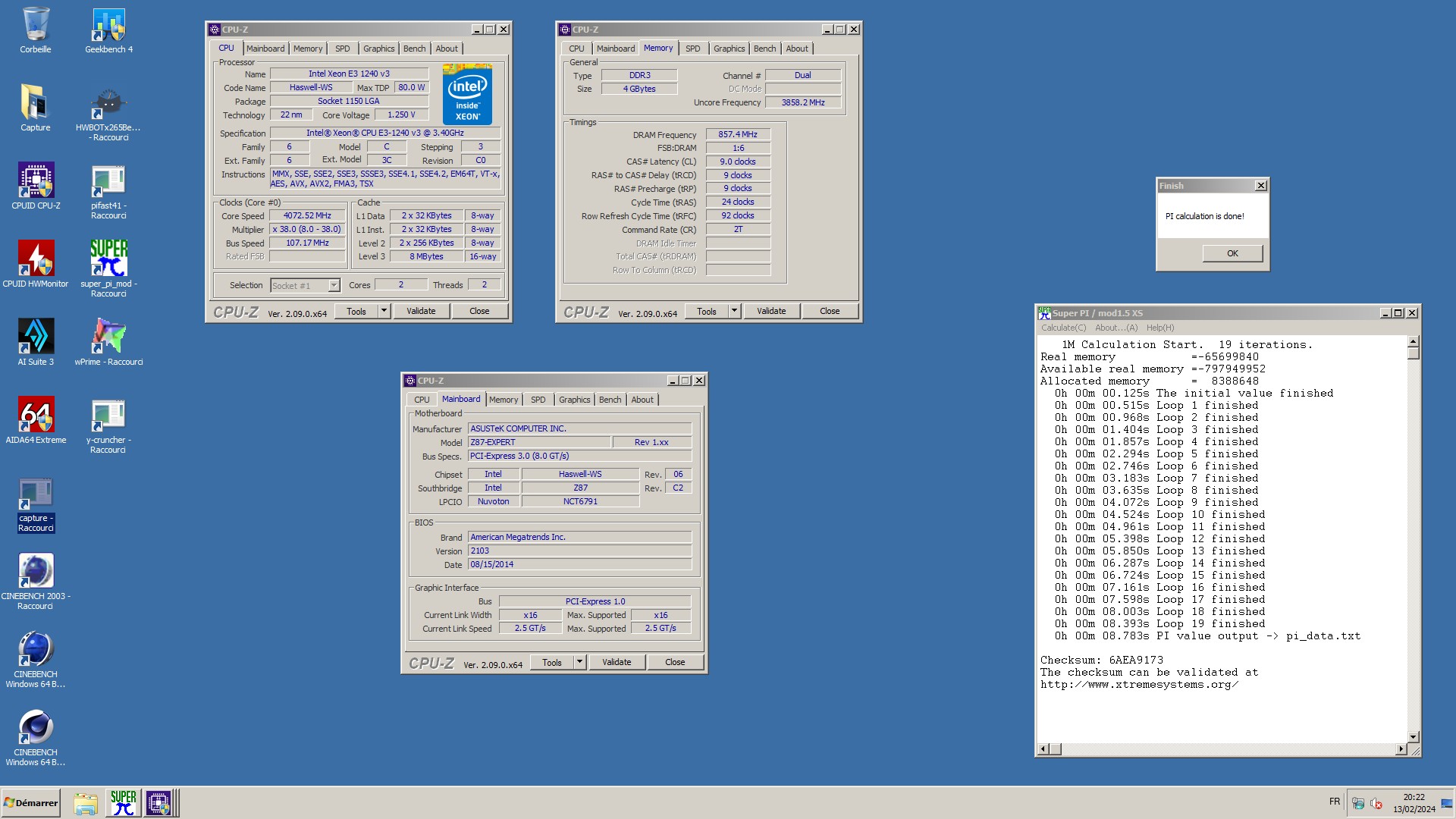The width and height of the screenshot is (1456, 819).
Task: Open the About...(A) menu in Super PI
Action: [x=1116, y=328]
